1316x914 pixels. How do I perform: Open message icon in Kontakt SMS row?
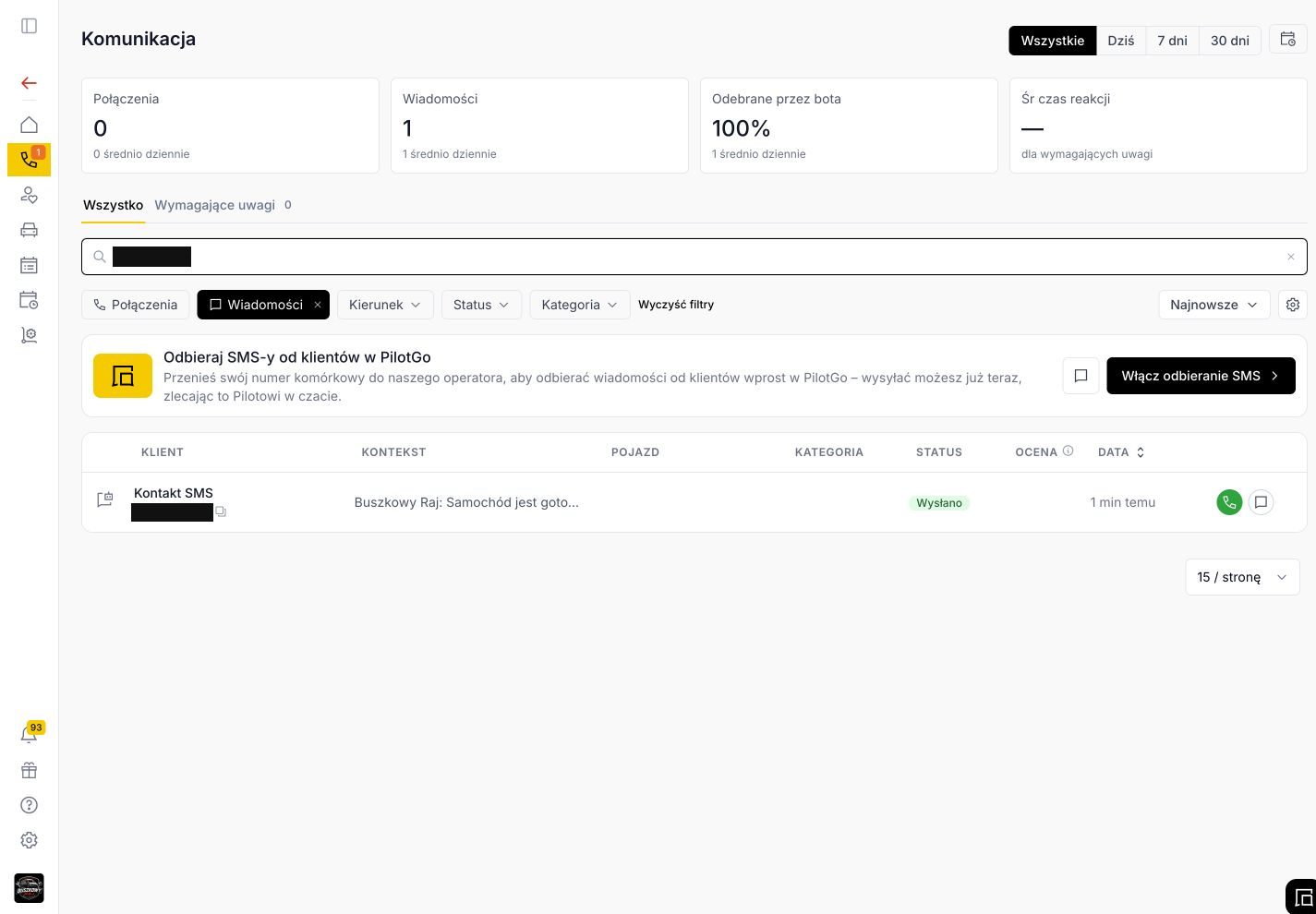point(1261,502)
